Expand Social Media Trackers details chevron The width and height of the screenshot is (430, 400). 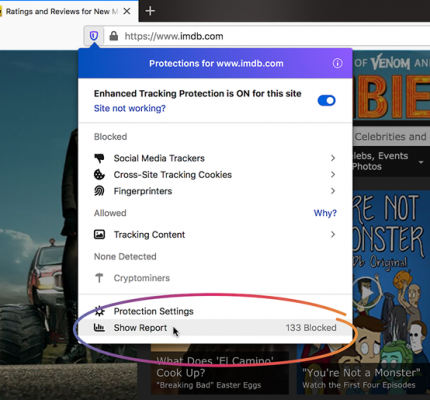[x=333, y=158]
